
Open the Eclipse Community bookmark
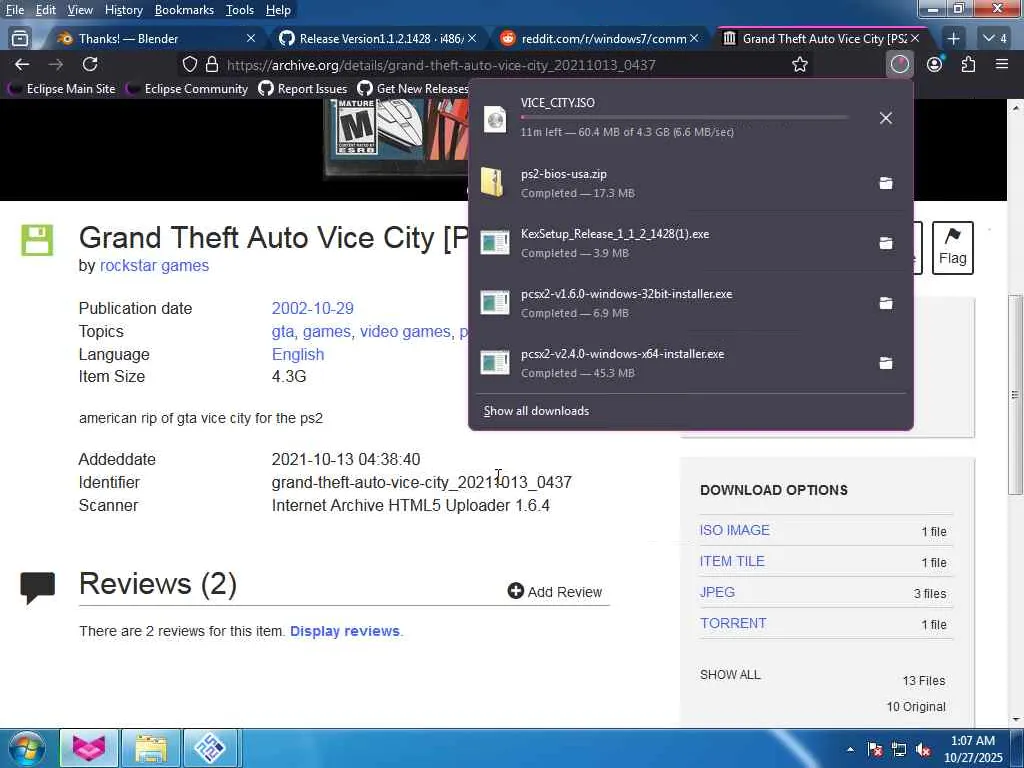coord(187,89)
